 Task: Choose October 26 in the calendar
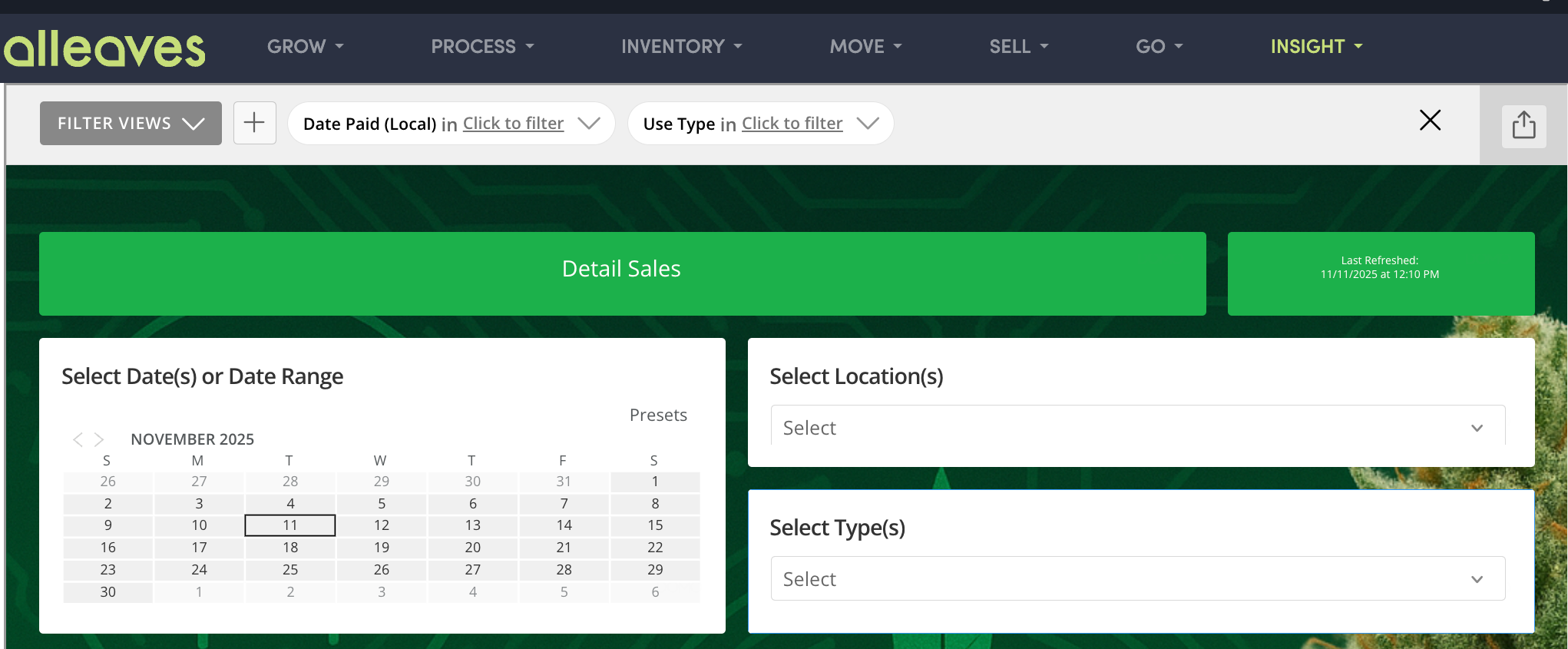(108, 482)
